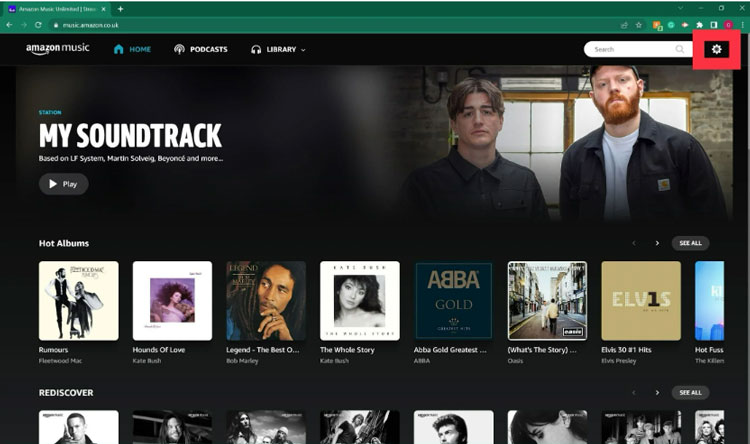Open the Chrome three-dot menu
Screen dimensions: 750x444
point(742,25)
